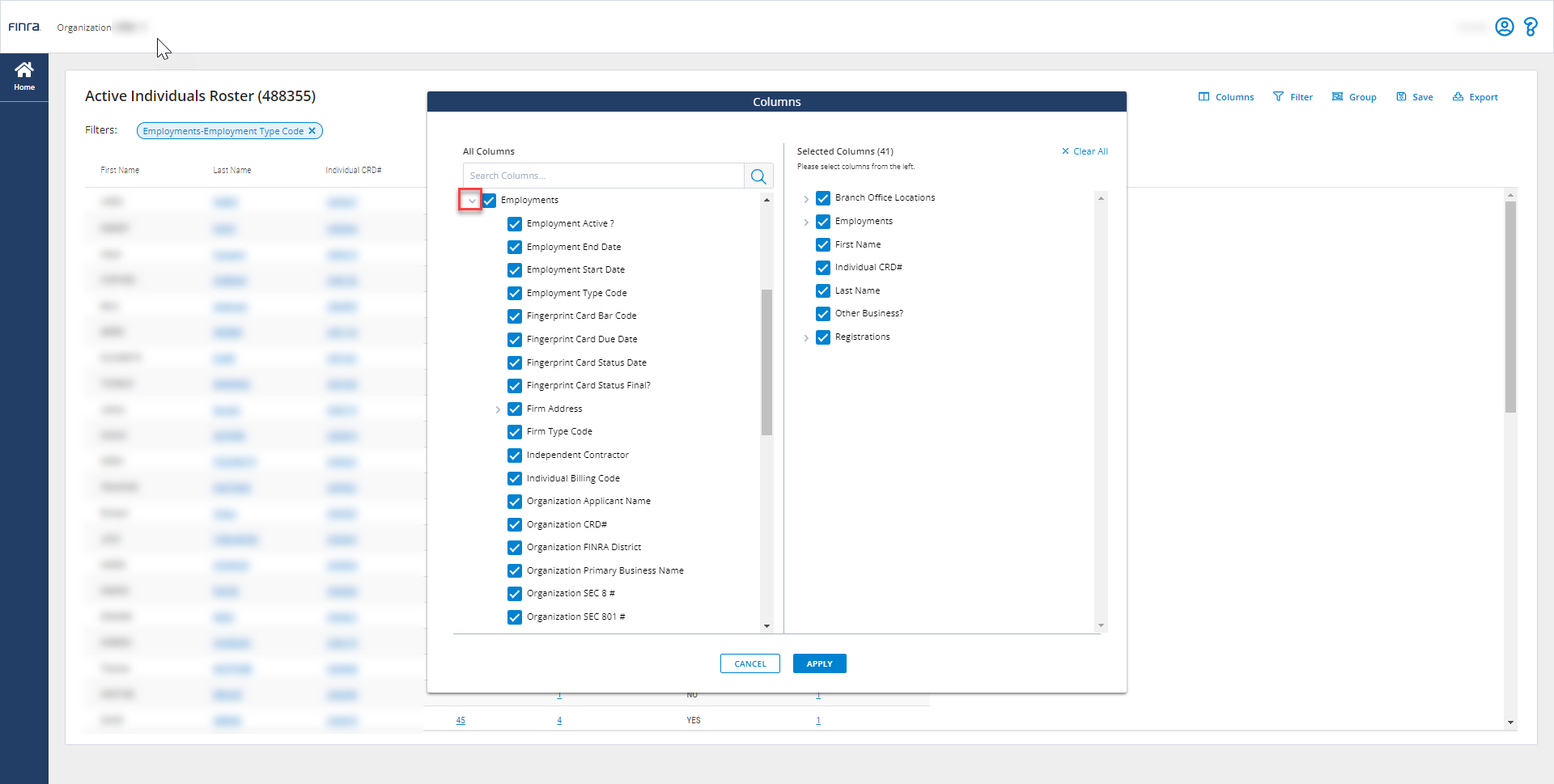Image resolution: width=1554 pixels, height=784 pixels.
Task: Open the user profile icon
Action: pos(1504,27)
